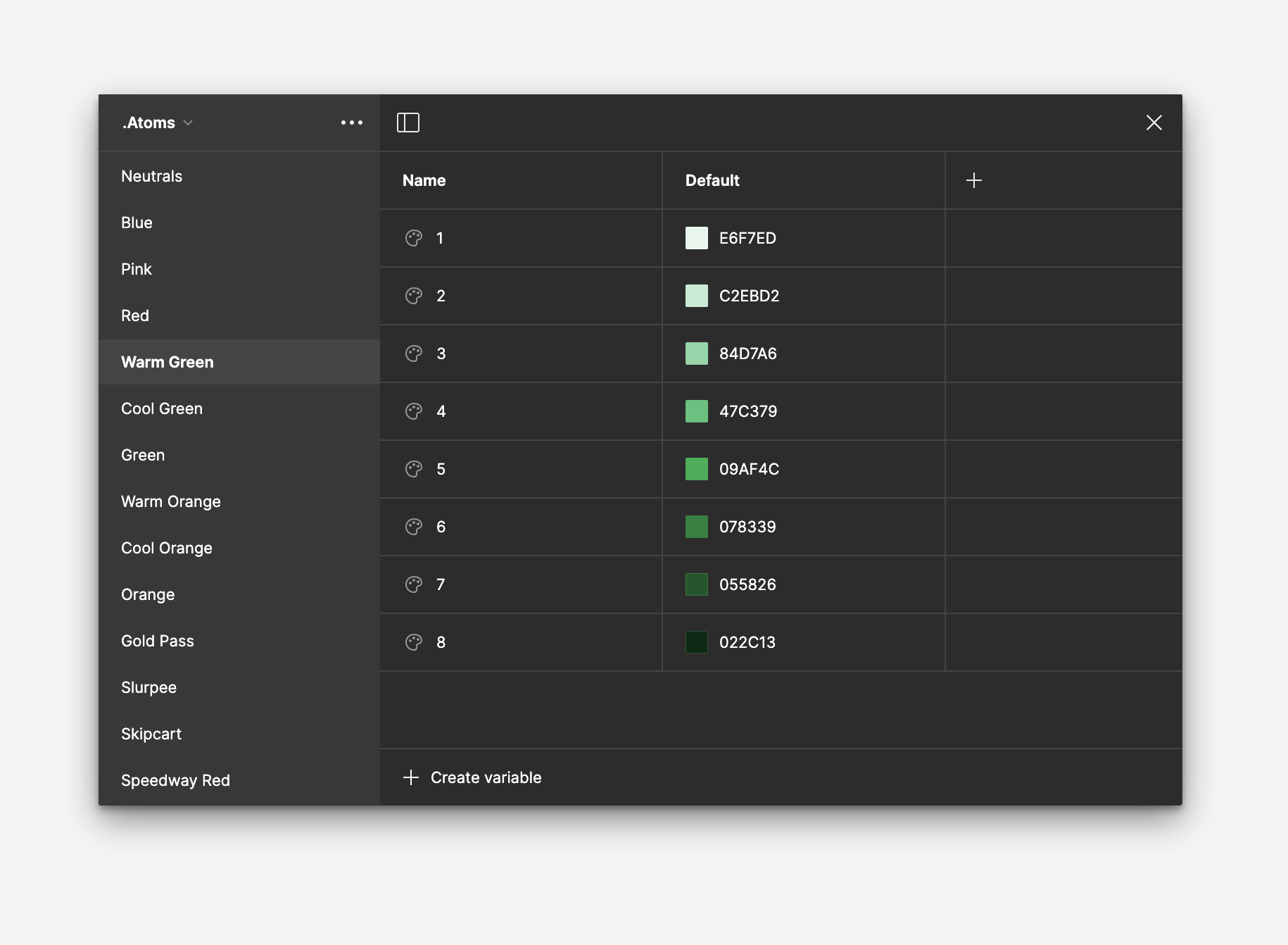1288x945 pixels.
Task: Open the three-dot options menu
Action: coord(352,123)
